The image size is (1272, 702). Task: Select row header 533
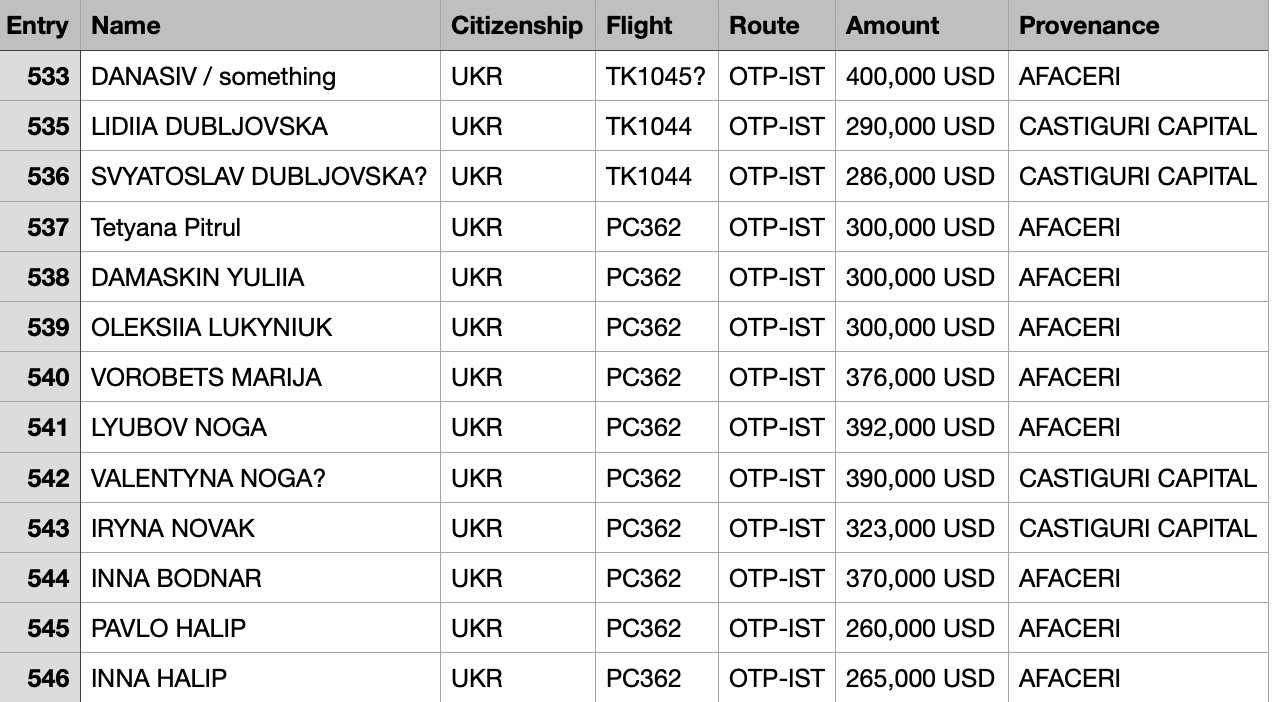(x=40, y=76)
